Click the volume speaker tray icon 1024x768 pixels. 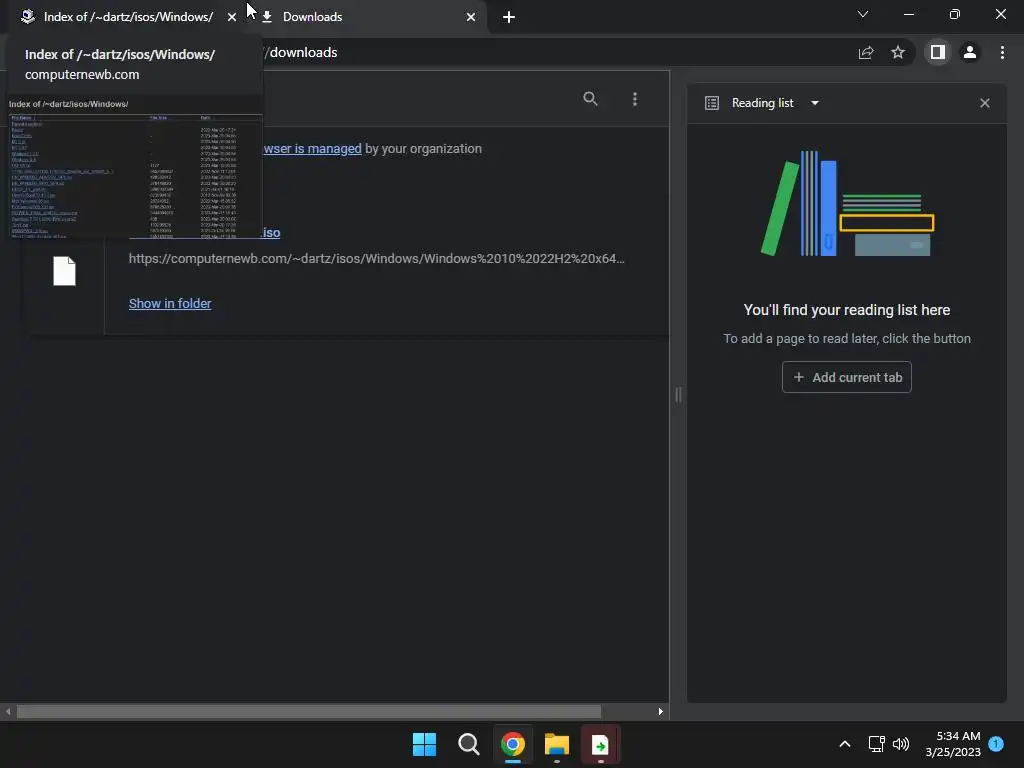tap(901, 744)
